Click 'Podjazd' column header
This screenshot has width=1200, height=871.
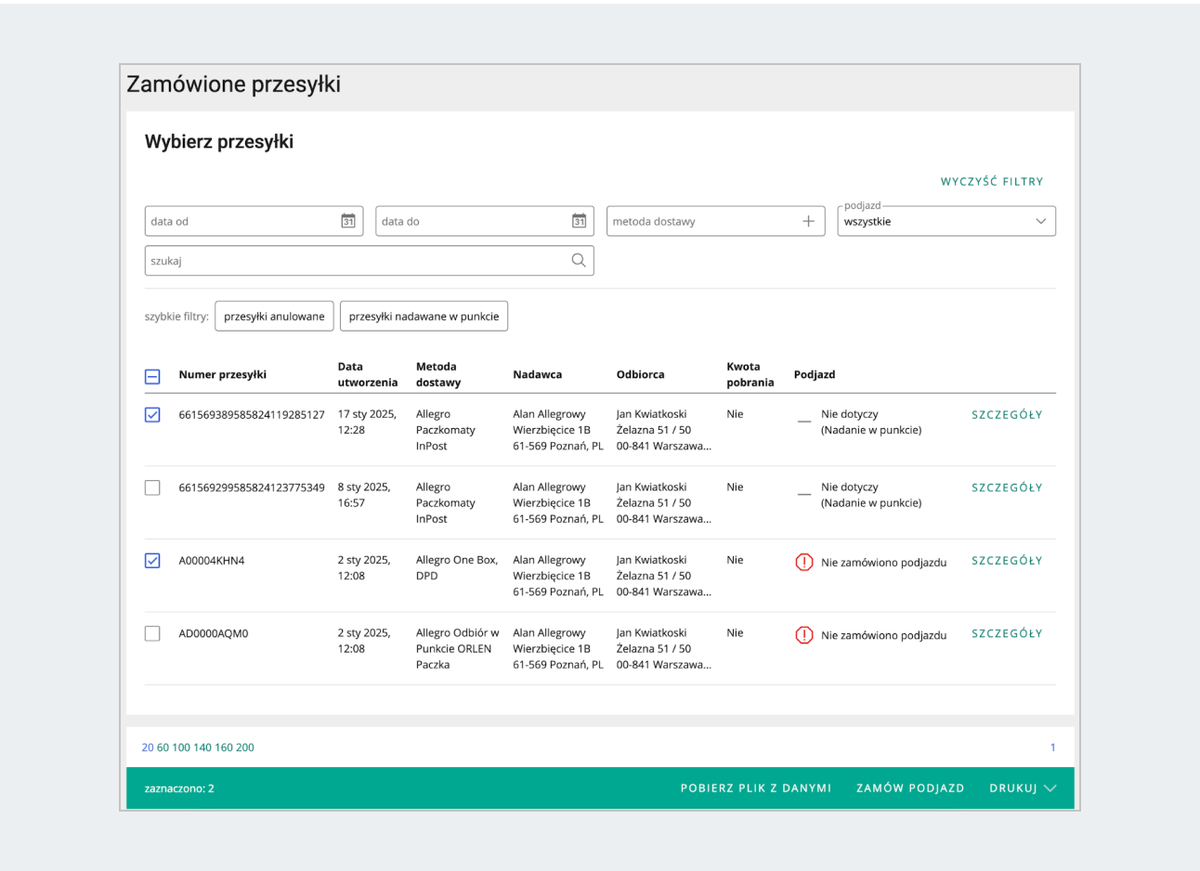[x=815, y=375]
